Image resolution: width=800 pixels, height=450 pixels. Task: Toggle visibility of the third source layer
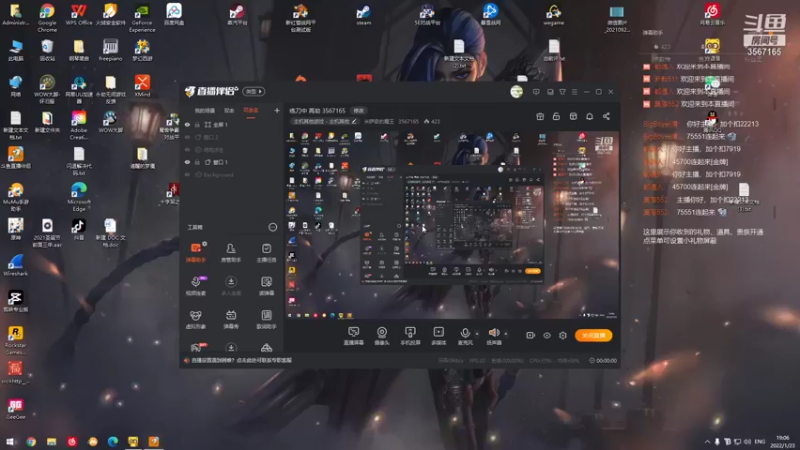click(x=187, y=149)
